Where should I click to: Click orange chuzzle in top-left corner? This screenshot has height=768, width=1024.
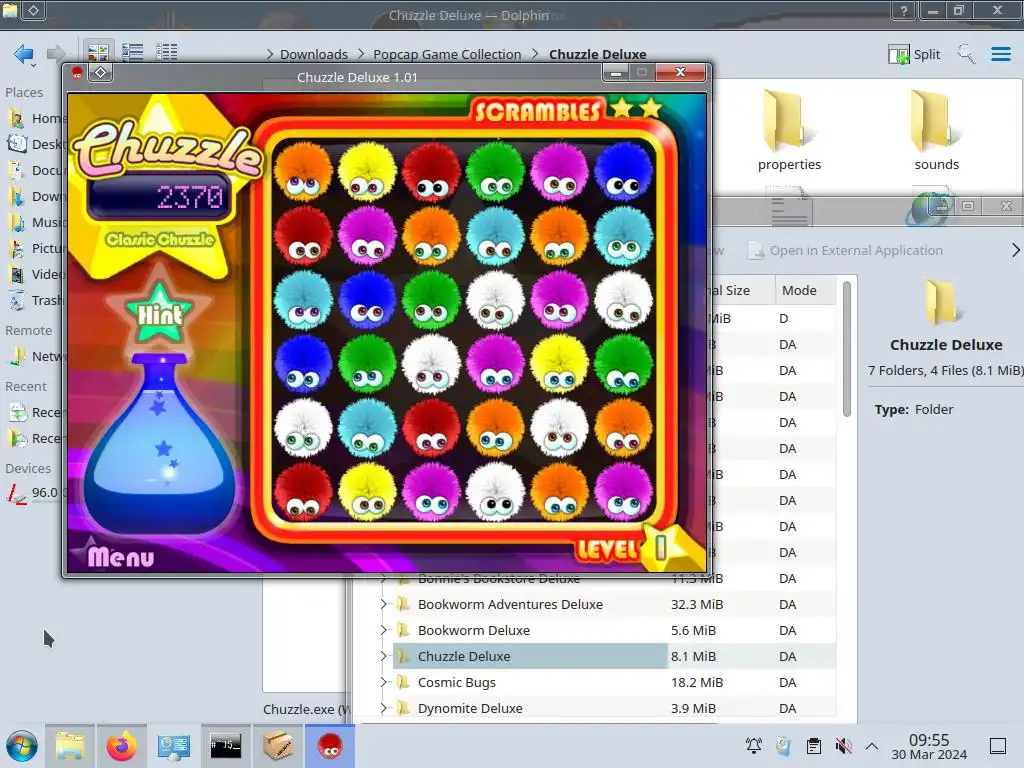[x=303, y=172]
